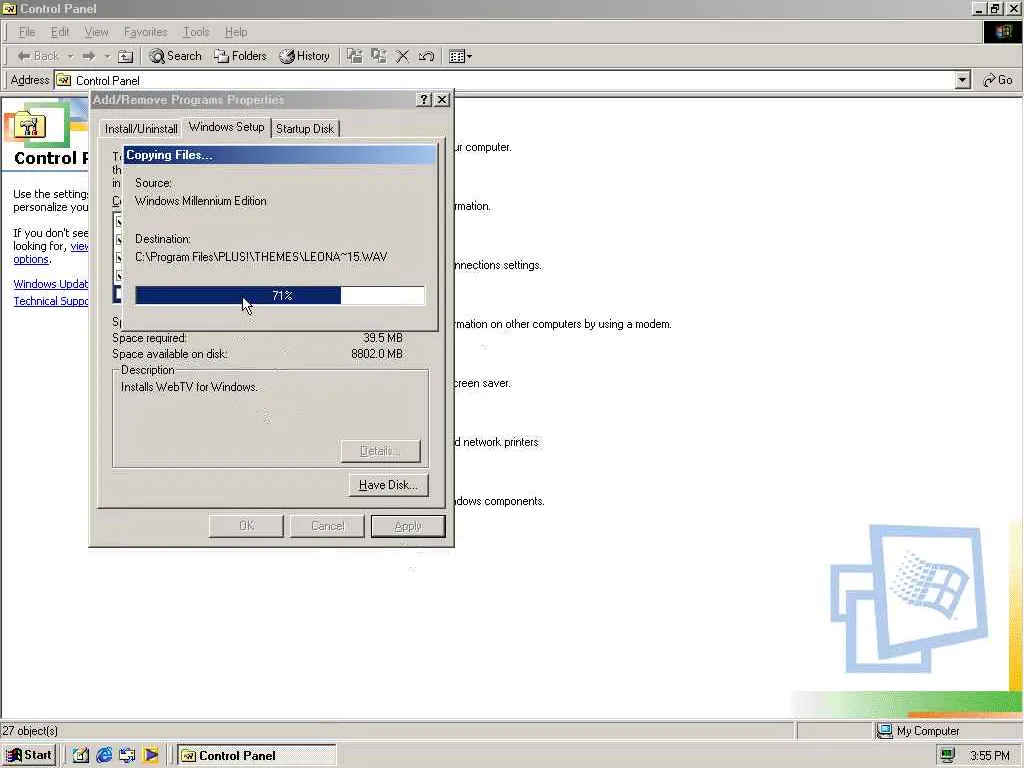Click the Forward arrow toolbar button
The width and height of the screenshot is (1024, 768).
pos(89,56)
